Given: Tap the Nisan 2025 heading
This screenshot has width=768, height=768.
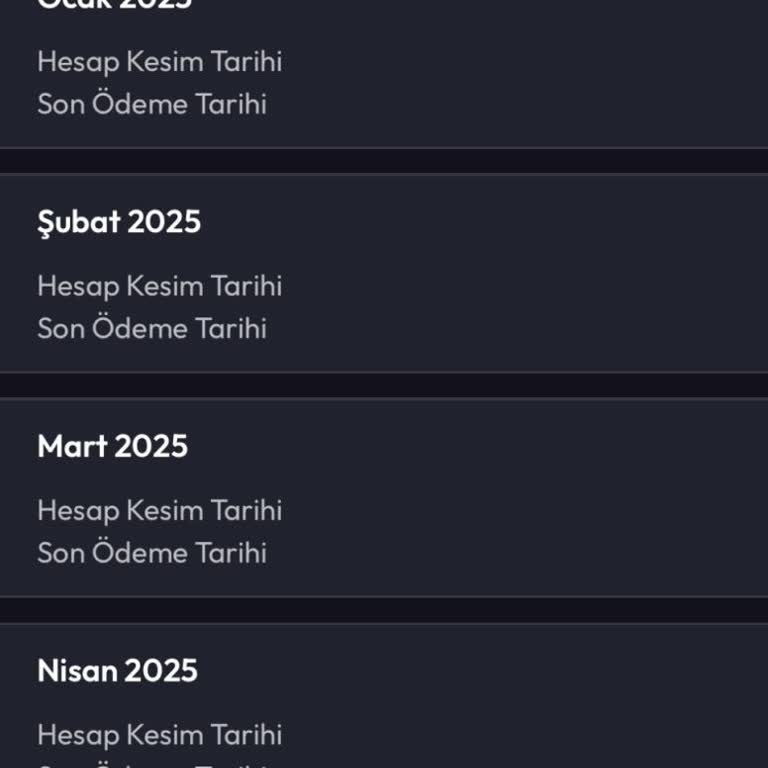Looking at the screenshot, I should point(117,670).
